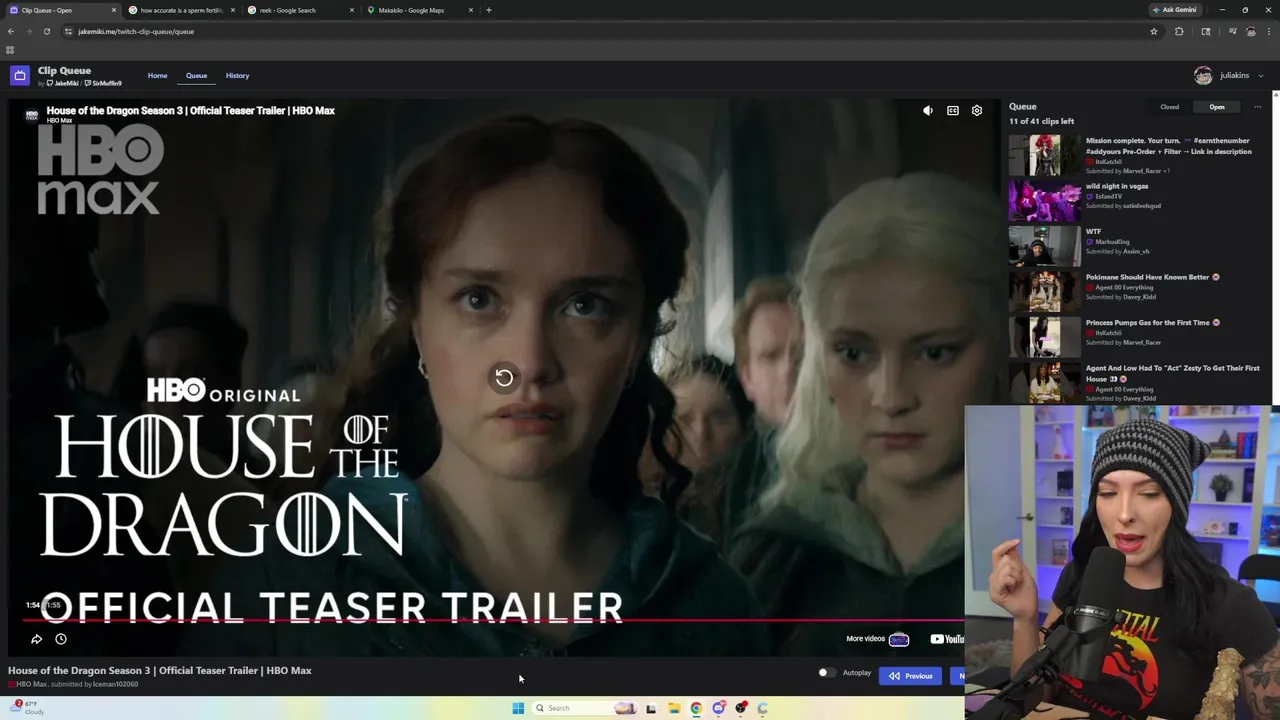Select the 'Mission complete. Your turn.' clip thumbnail
Viewport: 1280px width, 720px height.
[1044, 155]
